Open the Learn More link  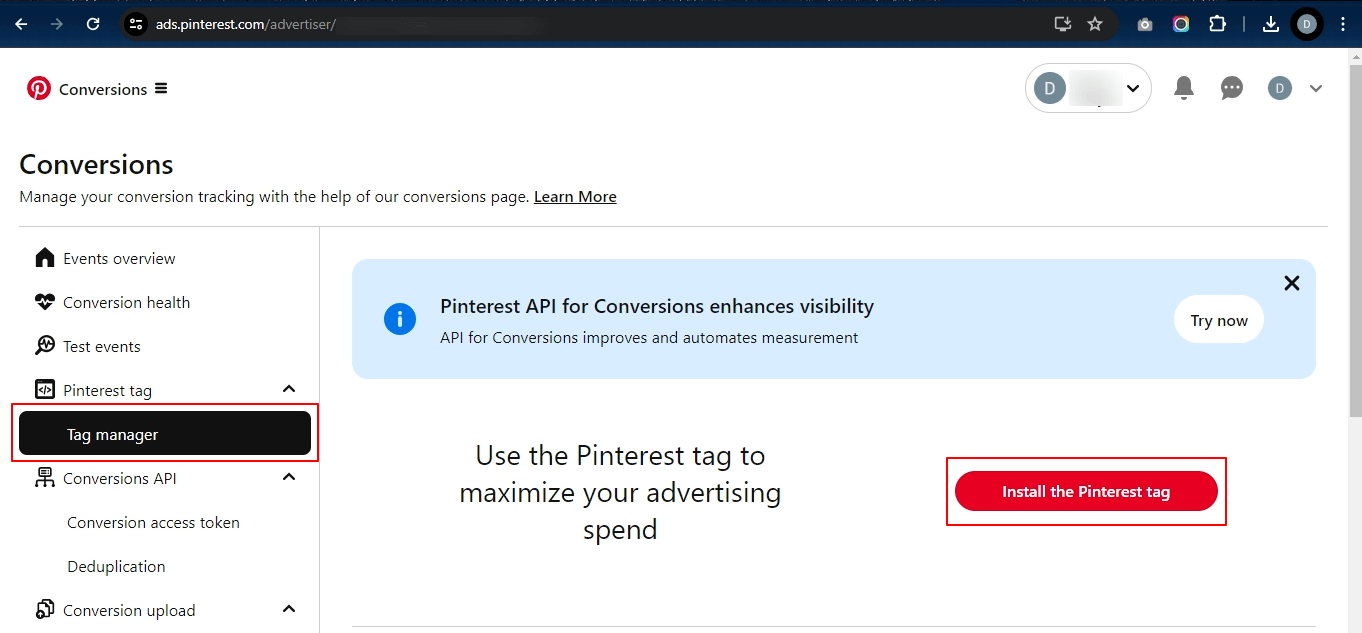point(575,197)
